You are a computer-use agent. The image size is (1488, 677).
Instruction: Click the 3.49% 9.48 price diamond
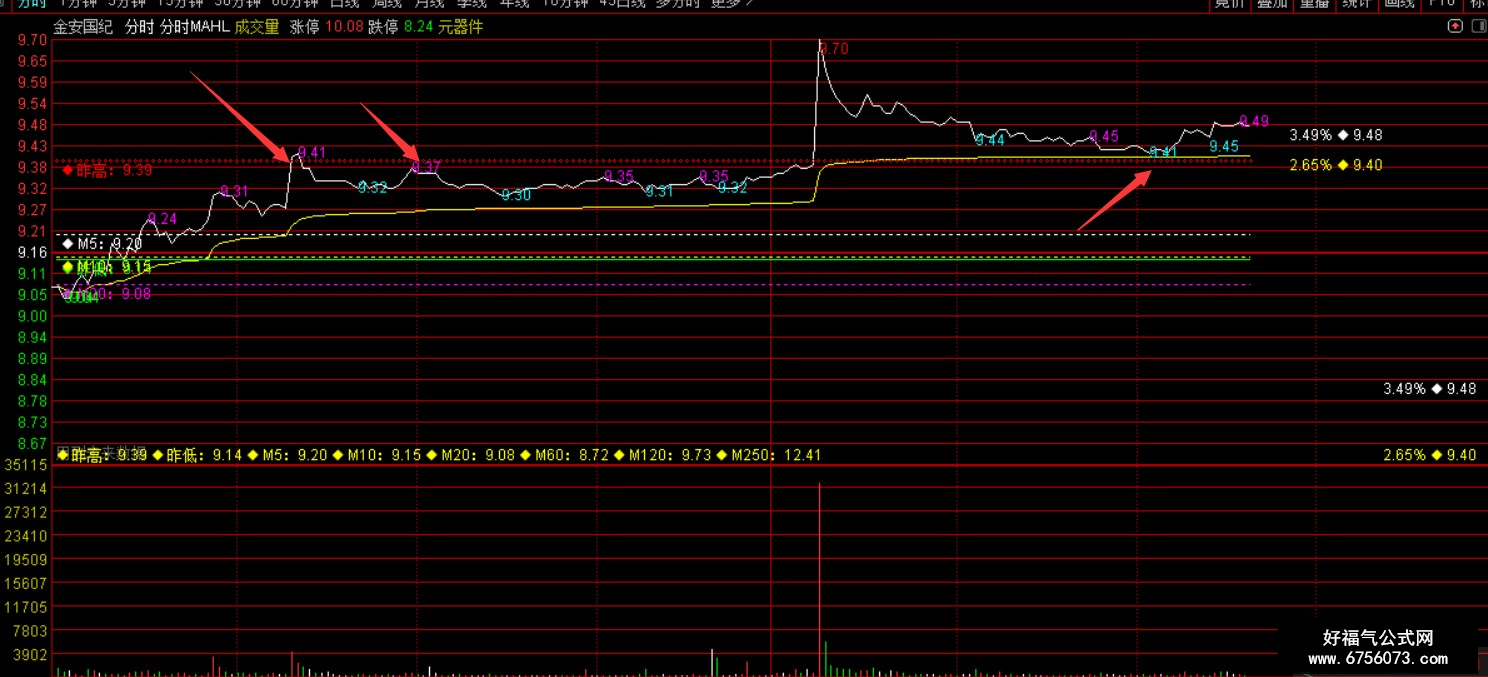pyautogui.click(x=1343, y=135)
